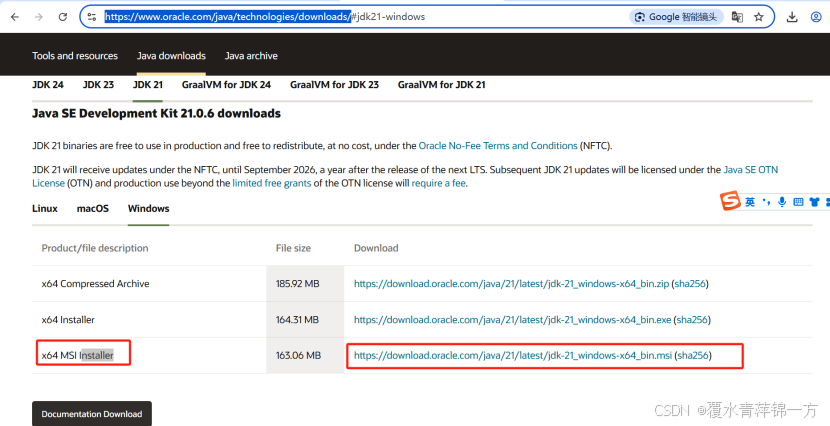Viewport: 830px width, 426px height.
Task: Download the jdk-21_windows-x64_bin.msi link
Action: [513, 356]
